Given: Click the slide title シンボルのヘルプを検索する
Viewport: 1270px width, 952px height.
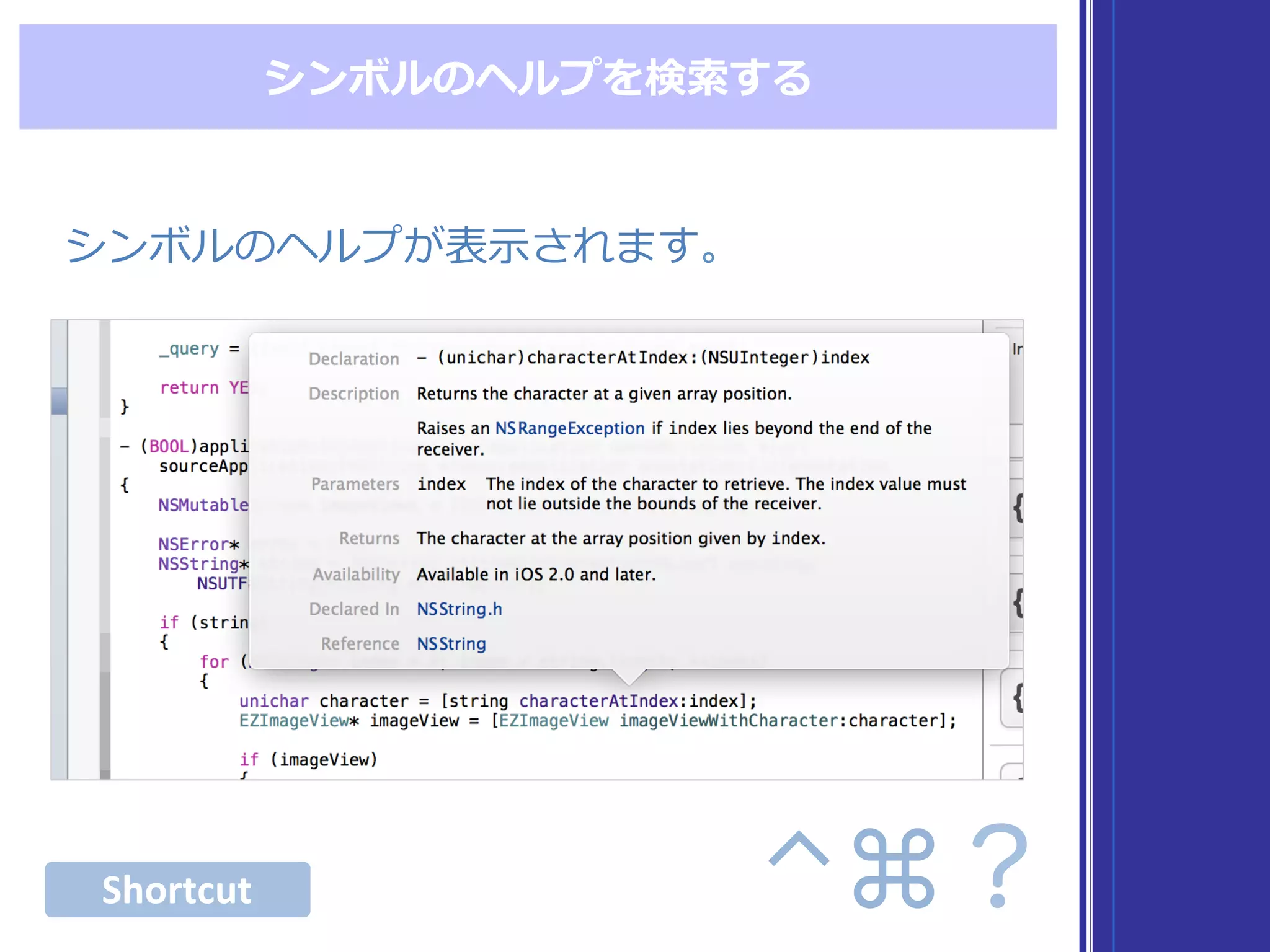Looking at the screenshot, I should (x=538, y=77).
